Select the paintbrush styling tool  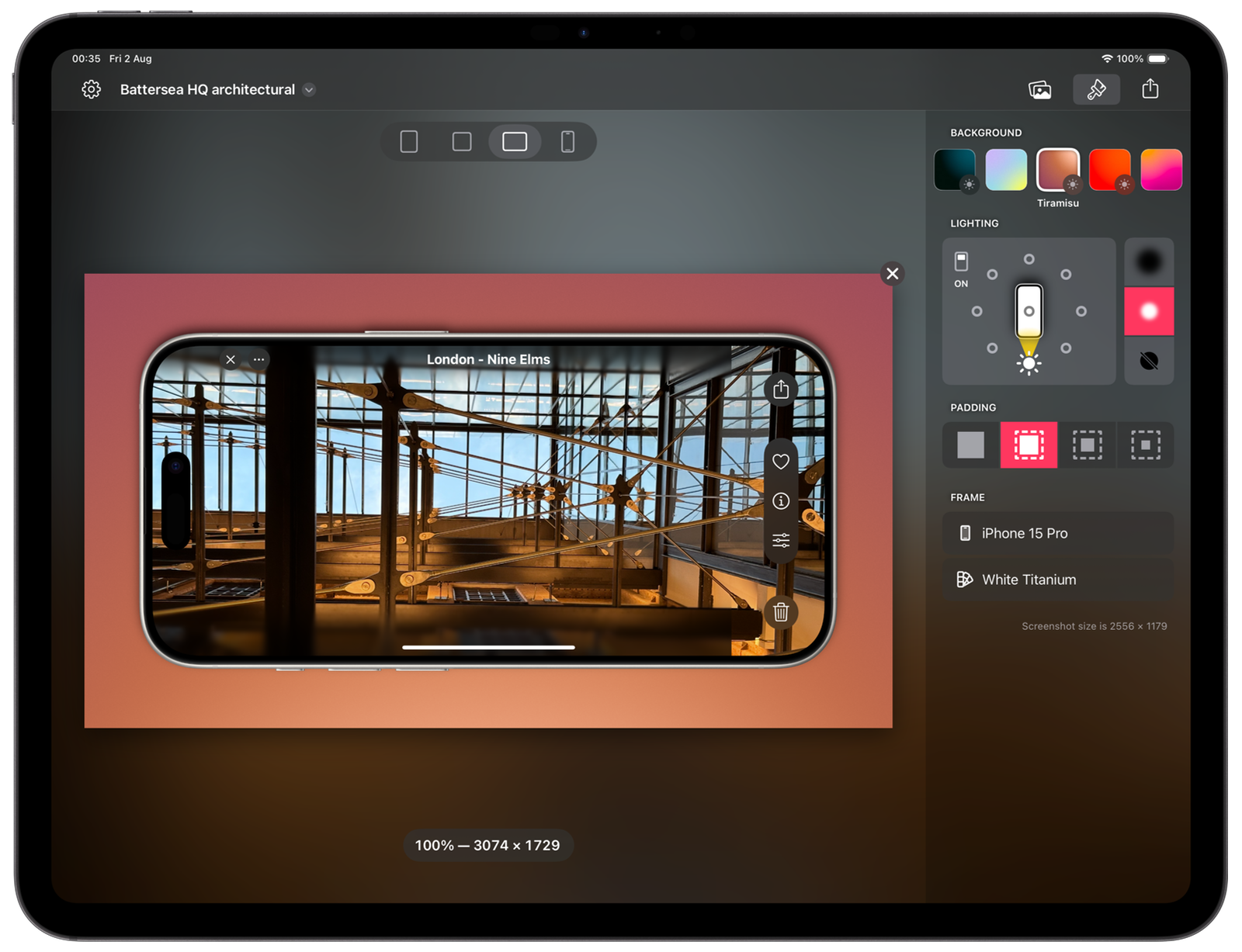pyautogui.click(x=1096, y=90)
